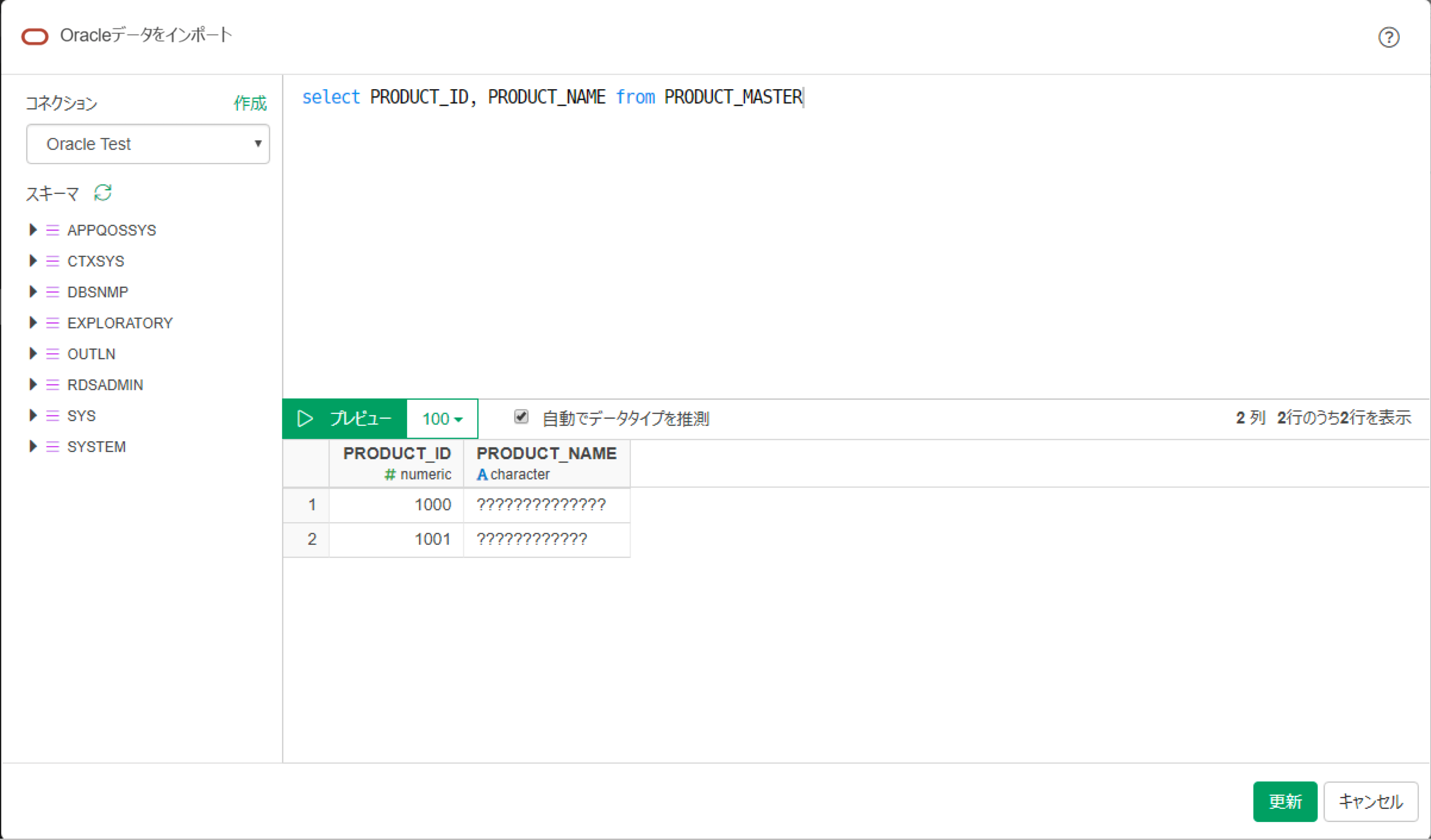
Task: Select the OUTLN schema name
Action: tap(91, 354)
